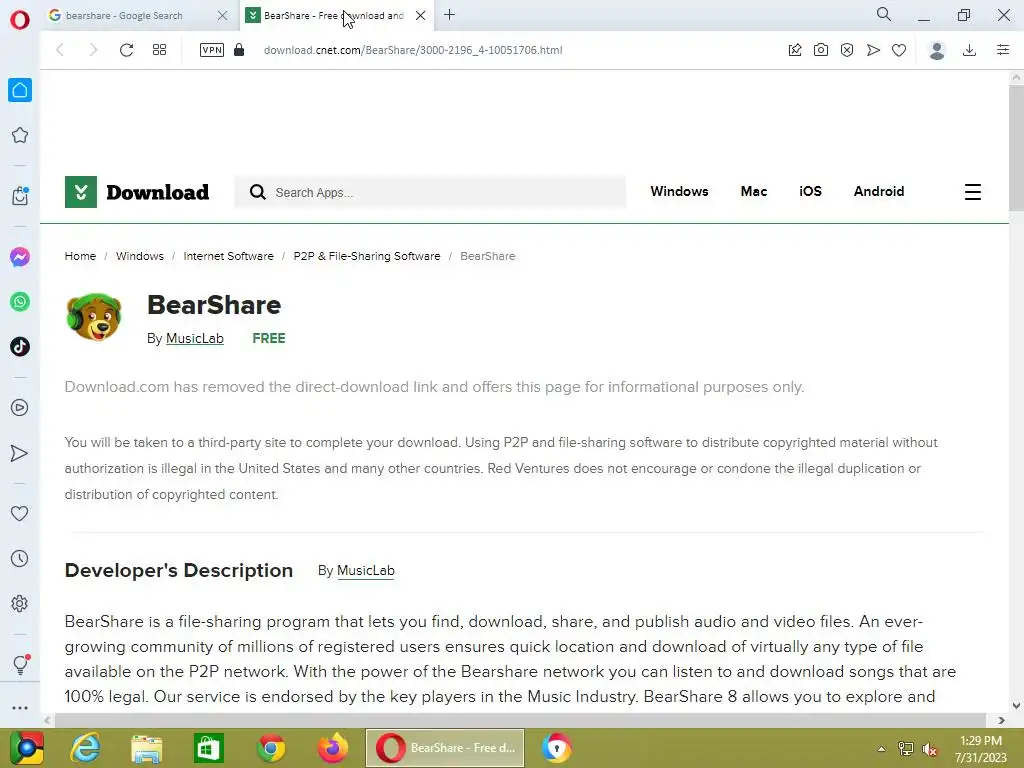Add page to bookmarks heart in address bar
Screen dimensions: 1024x768
click(899, 50)
